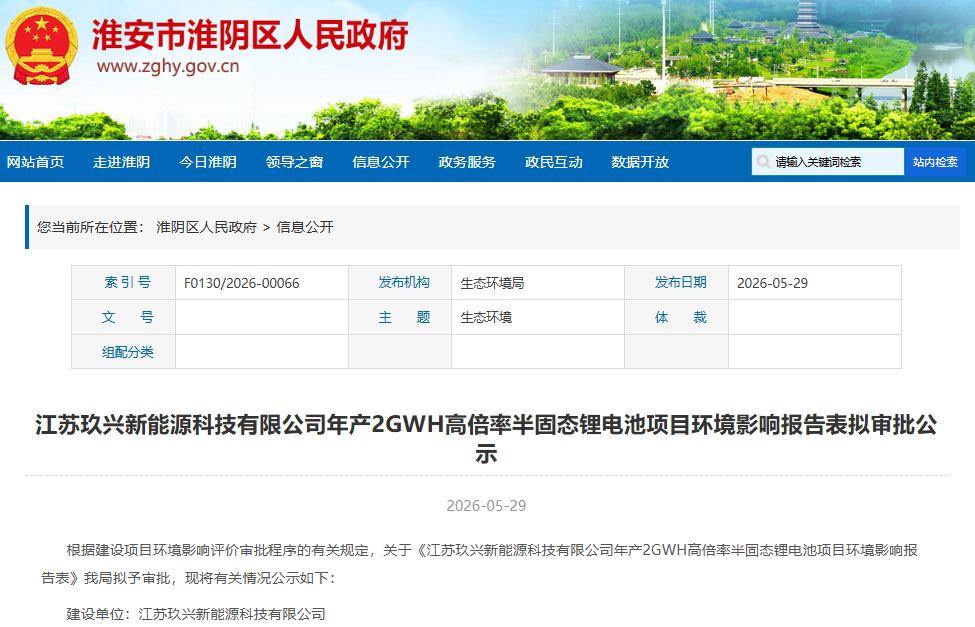Click the national emblem logo
Image resolution: width=975 pixels, height=627 pixels.
tap(42, 46)
